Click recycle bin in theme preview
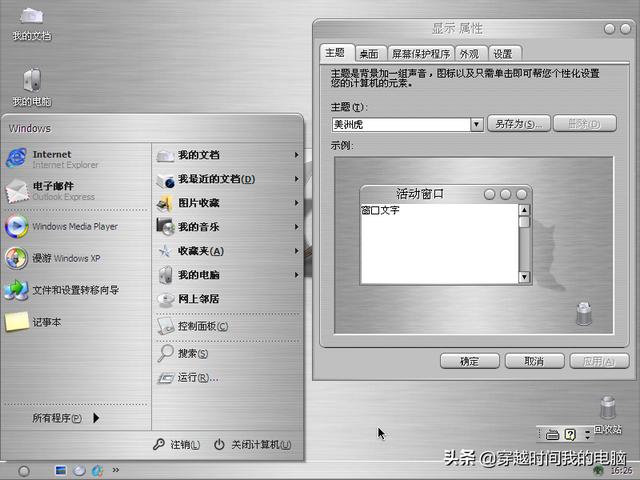Image resolution: width=640 pixels, height=480 pixels. click(x=584, y=313)
